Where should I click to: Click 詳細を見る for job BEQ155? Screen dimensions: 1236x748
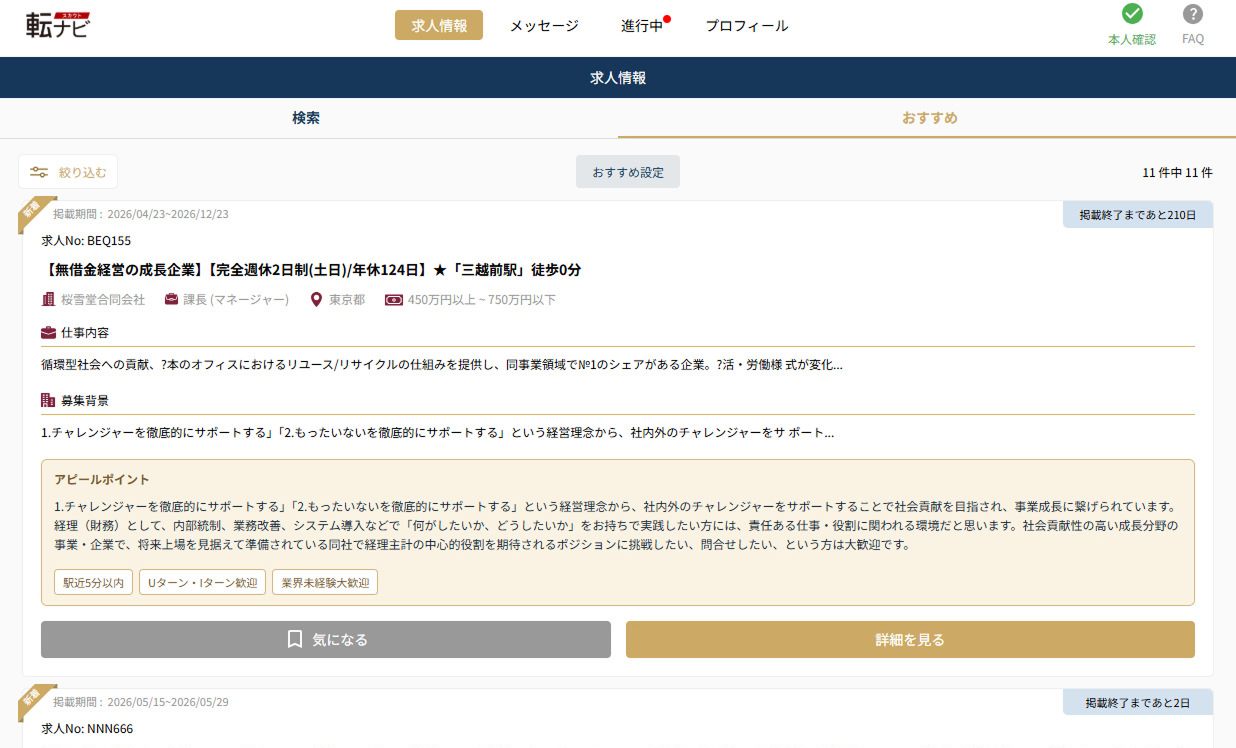(910, 640)
